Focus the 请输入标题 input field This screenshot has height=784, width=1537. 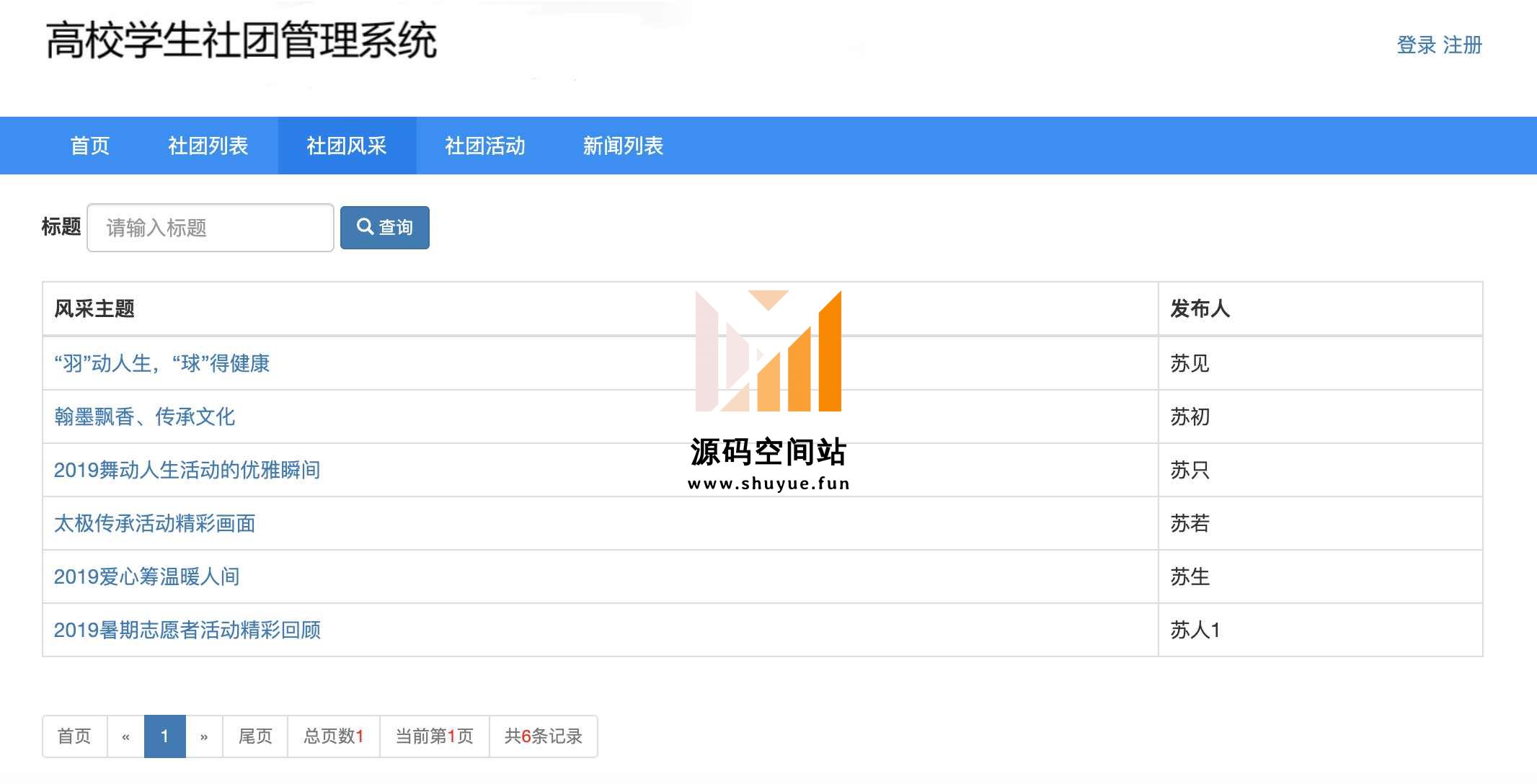coord(211,228)
